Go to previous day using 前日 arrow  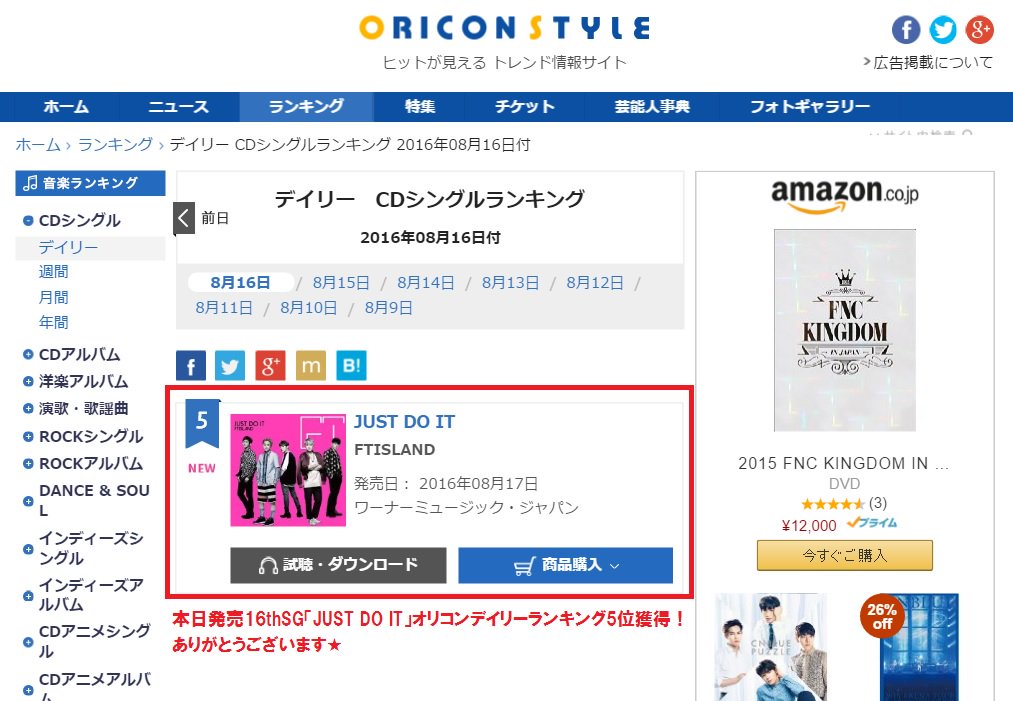coord(184,218)
